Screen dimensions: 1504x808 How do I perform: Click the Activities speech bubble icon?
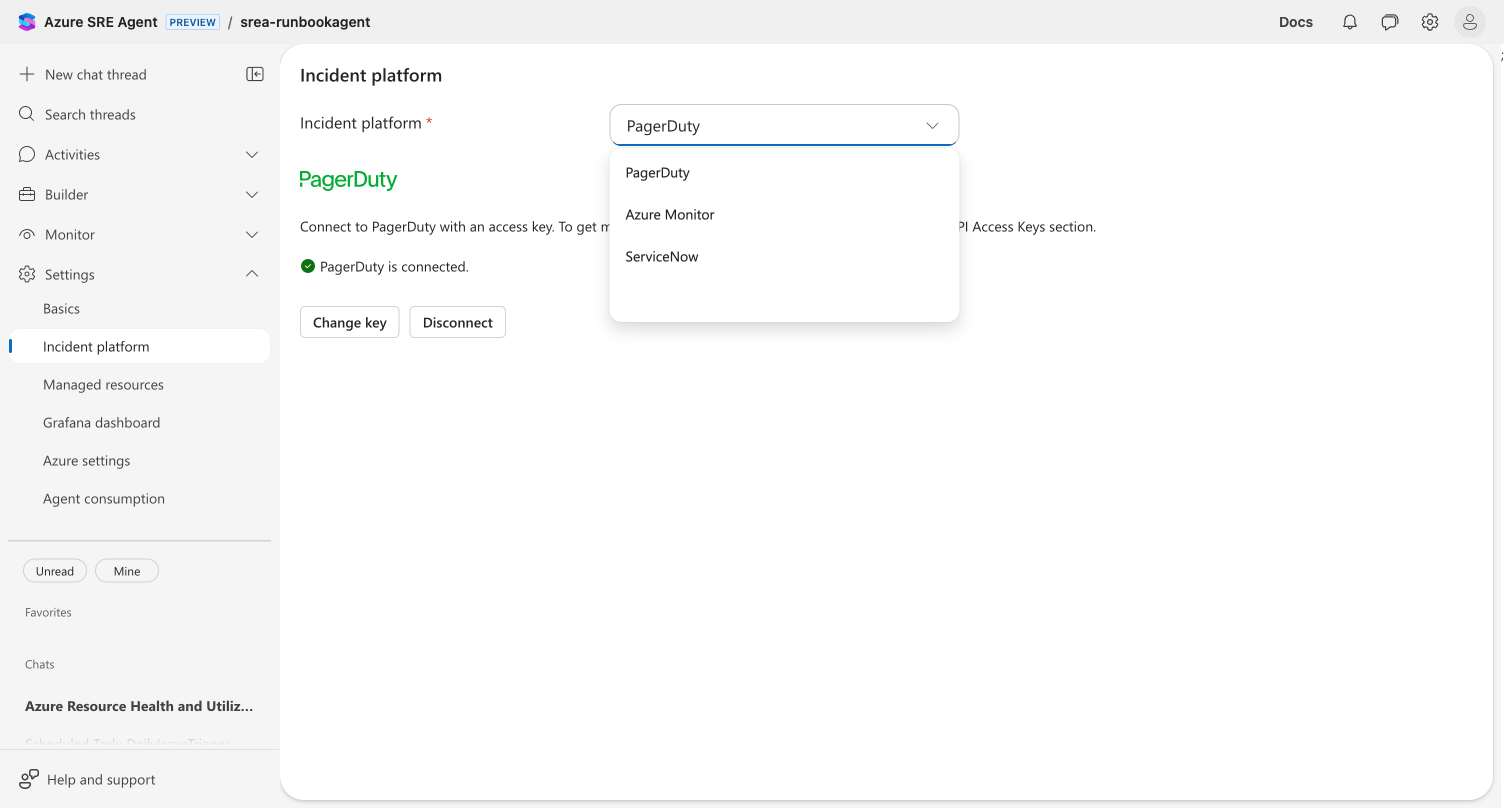click(27, 154)
